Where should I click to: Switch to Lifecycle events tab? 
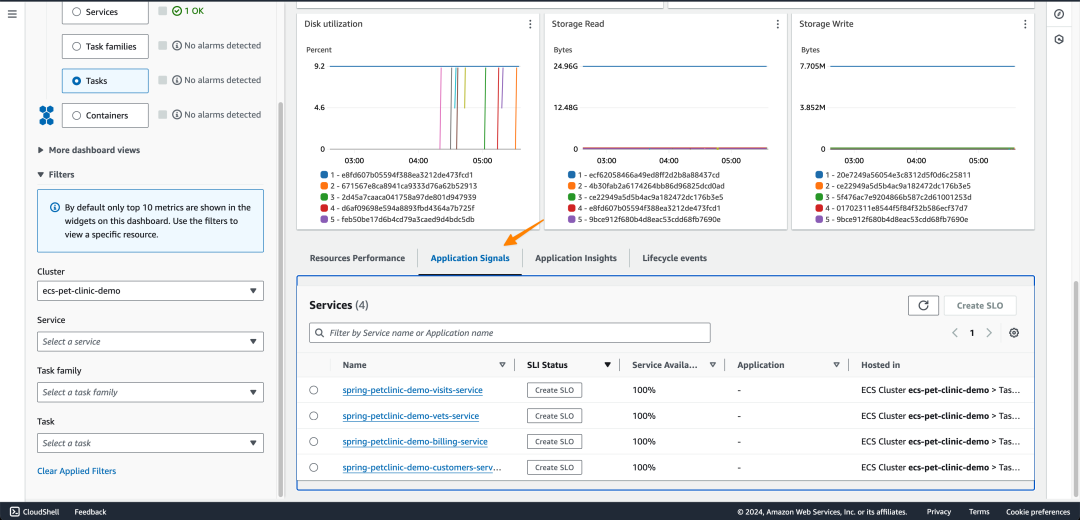click(674, 258)
